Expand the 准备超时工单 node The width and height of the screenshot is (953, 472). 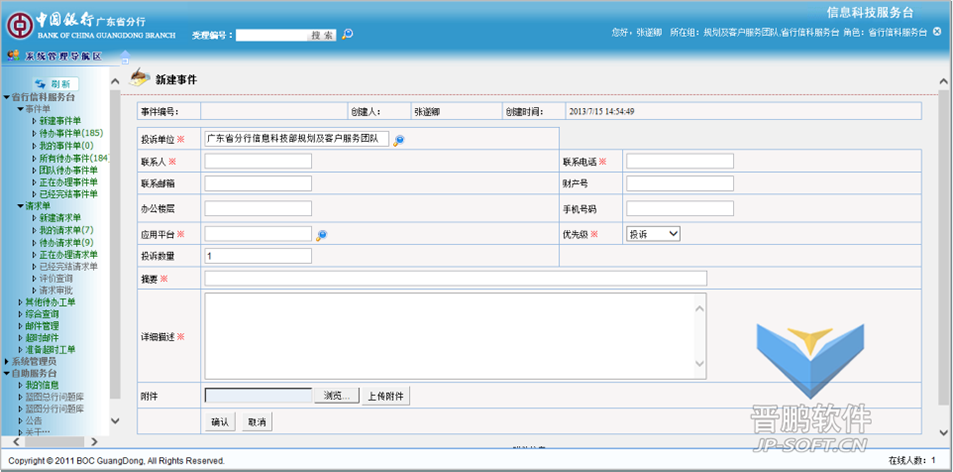point(20,349)
